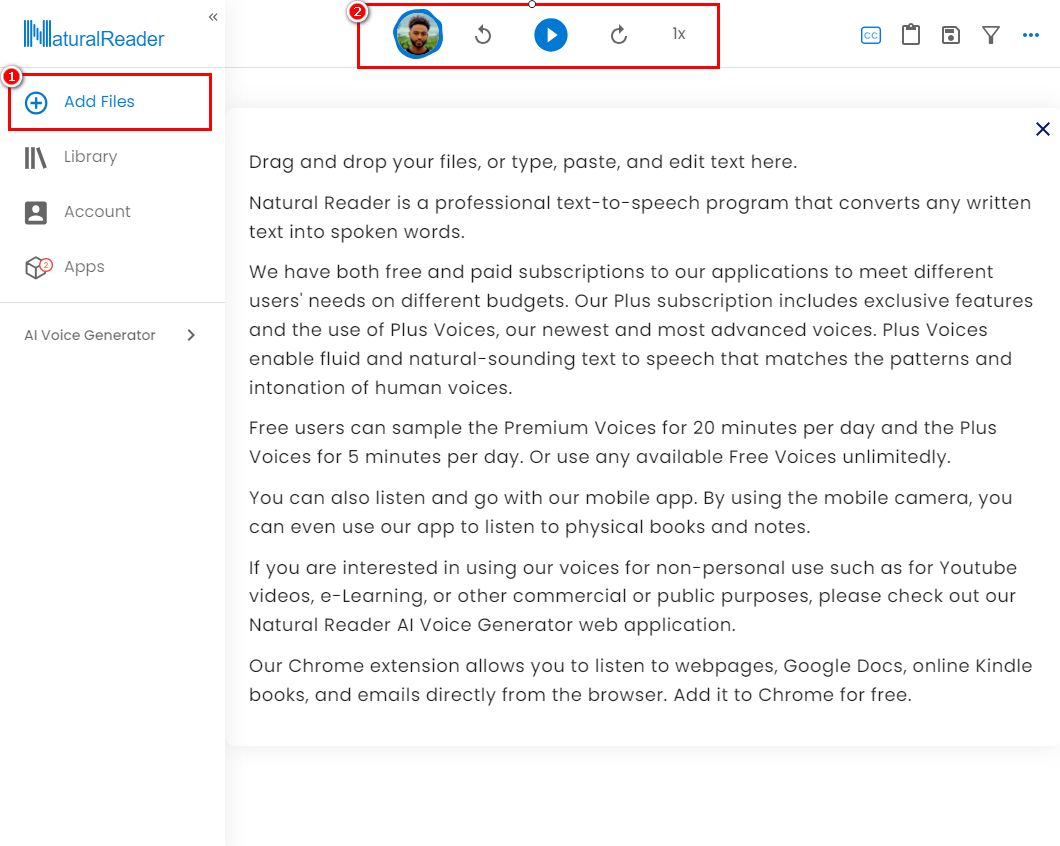Screen dimensions: 1060x846
Task: Open the NaturalReader logo home
Action: click(x=94, y=34)
